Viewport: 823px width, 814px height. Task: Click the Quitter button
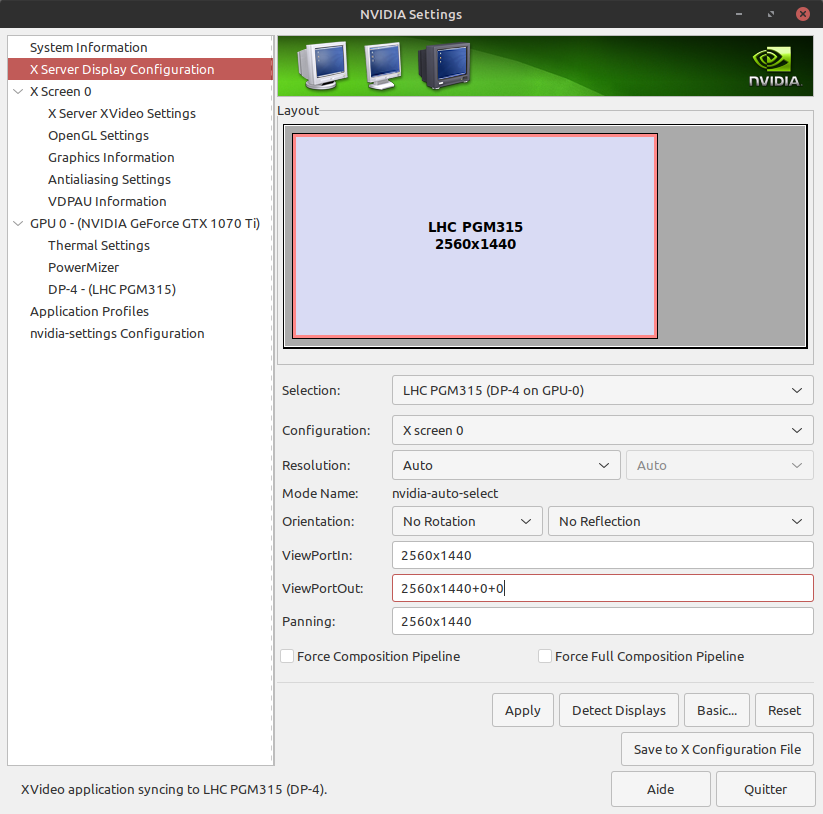click(x=765, y=789)
